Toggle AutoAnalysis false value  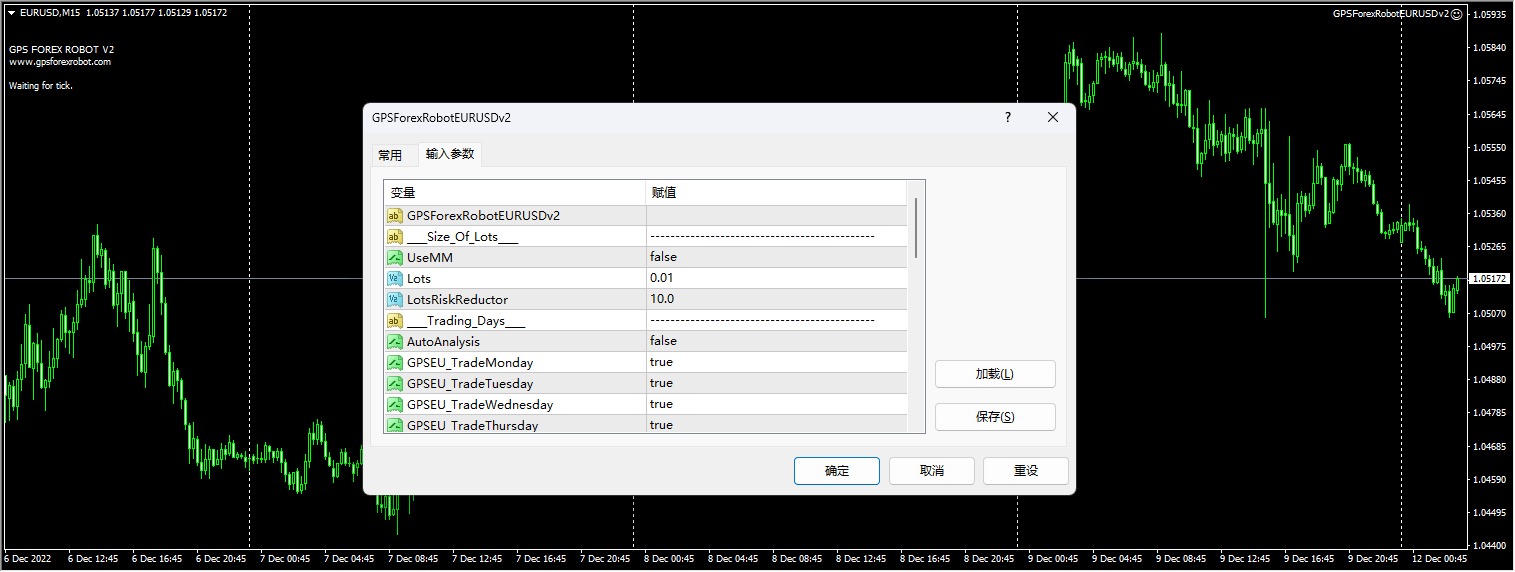663,341
